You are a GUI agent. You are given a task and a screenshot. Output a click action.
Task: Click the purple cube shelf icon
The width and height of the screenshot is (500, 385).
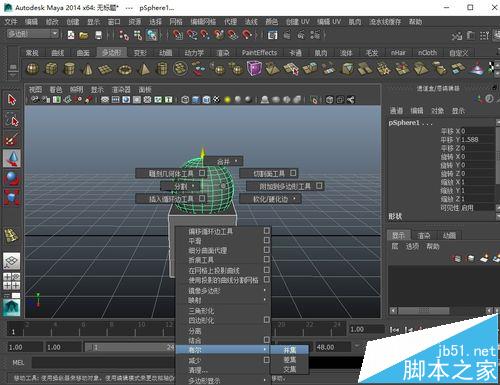click(x=254, y=68)
